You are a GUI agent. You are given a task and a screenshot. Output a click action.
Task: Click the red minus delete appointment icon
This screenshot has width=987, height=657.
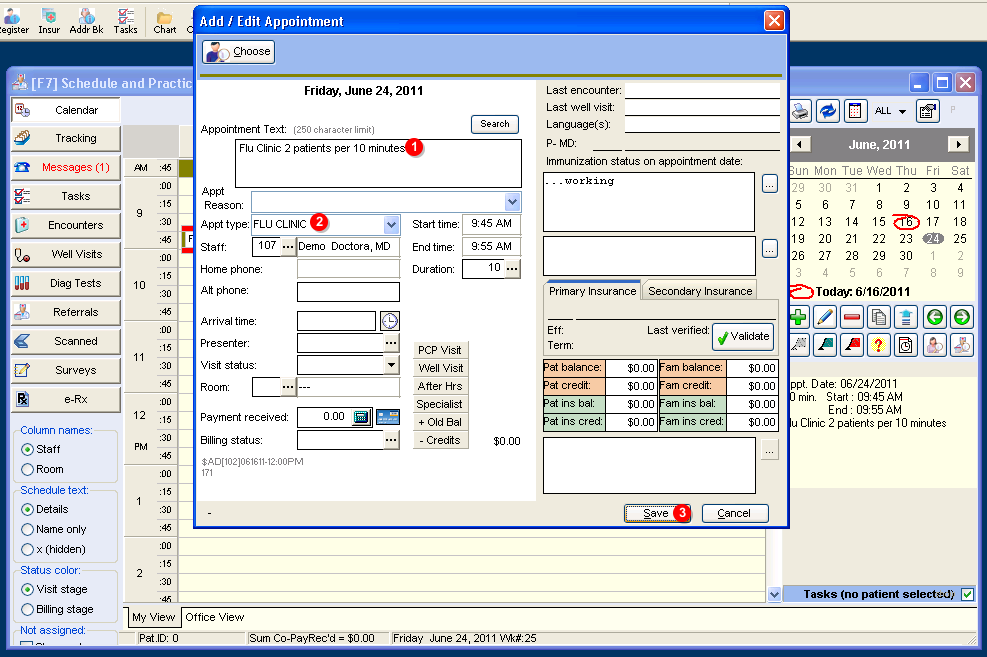click(852, 317)
